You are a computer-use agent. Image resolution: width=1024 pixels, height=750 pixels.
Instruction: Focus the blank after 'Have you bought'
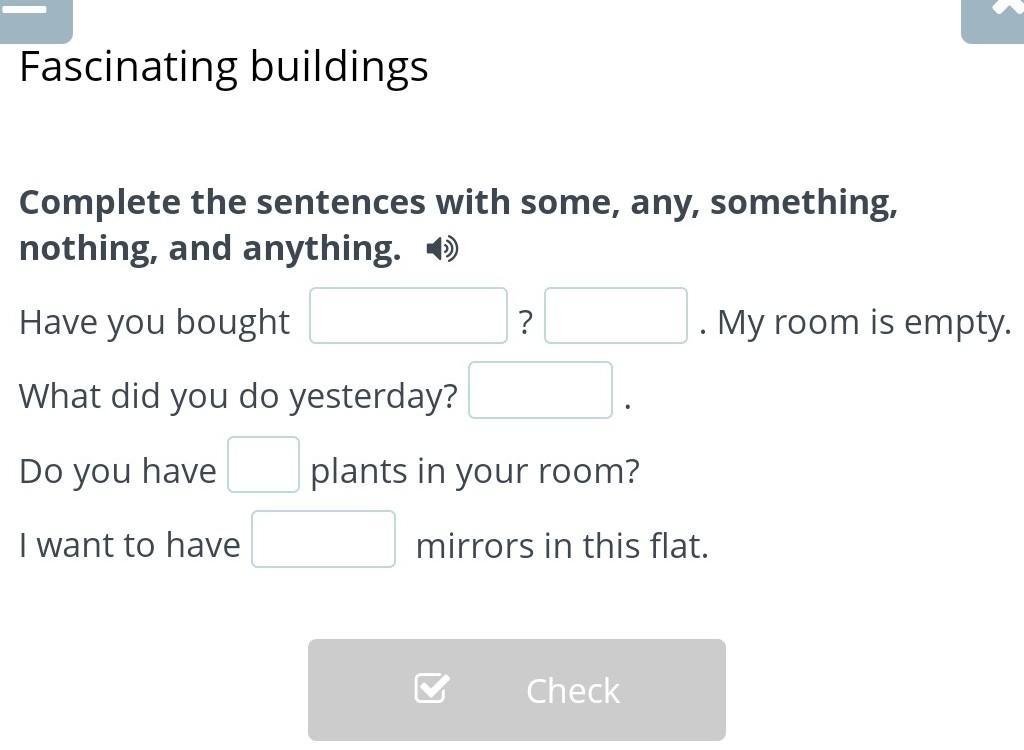(408, 316)
